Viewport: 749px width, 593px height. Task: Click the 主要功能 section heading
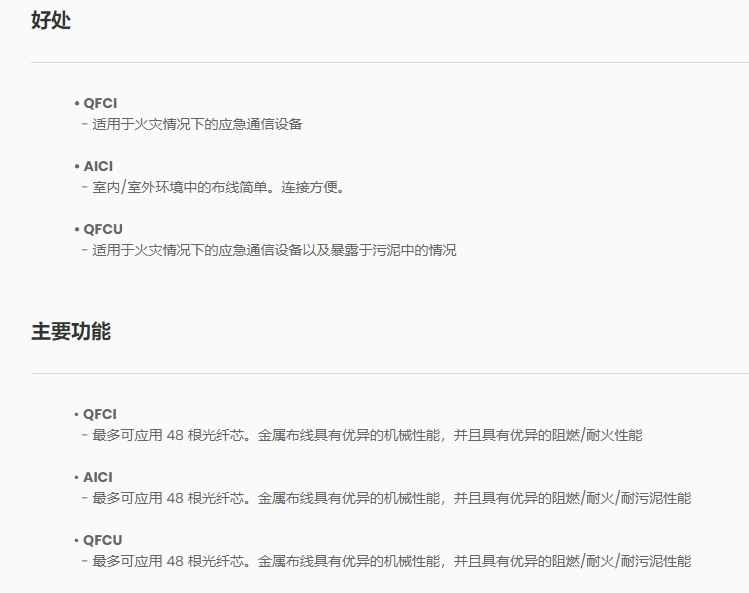point(71,332)
